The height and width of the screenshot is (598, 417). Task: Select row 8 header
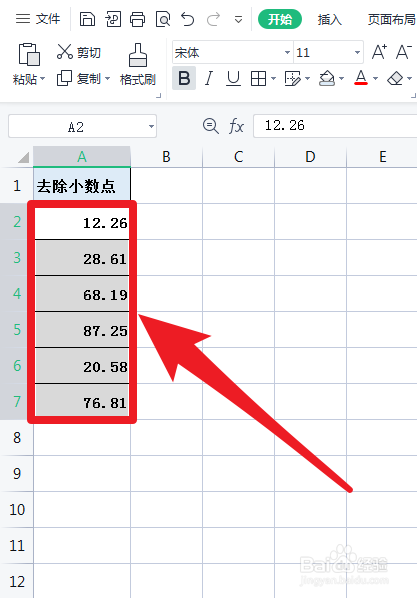tap(17, 437)
